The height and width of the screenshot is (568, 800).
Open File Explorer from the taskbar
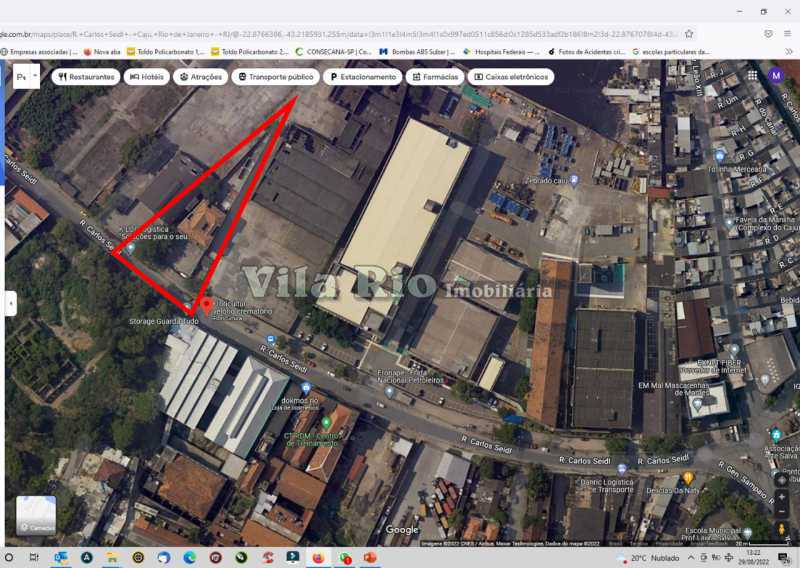click(x=112, y=557)
